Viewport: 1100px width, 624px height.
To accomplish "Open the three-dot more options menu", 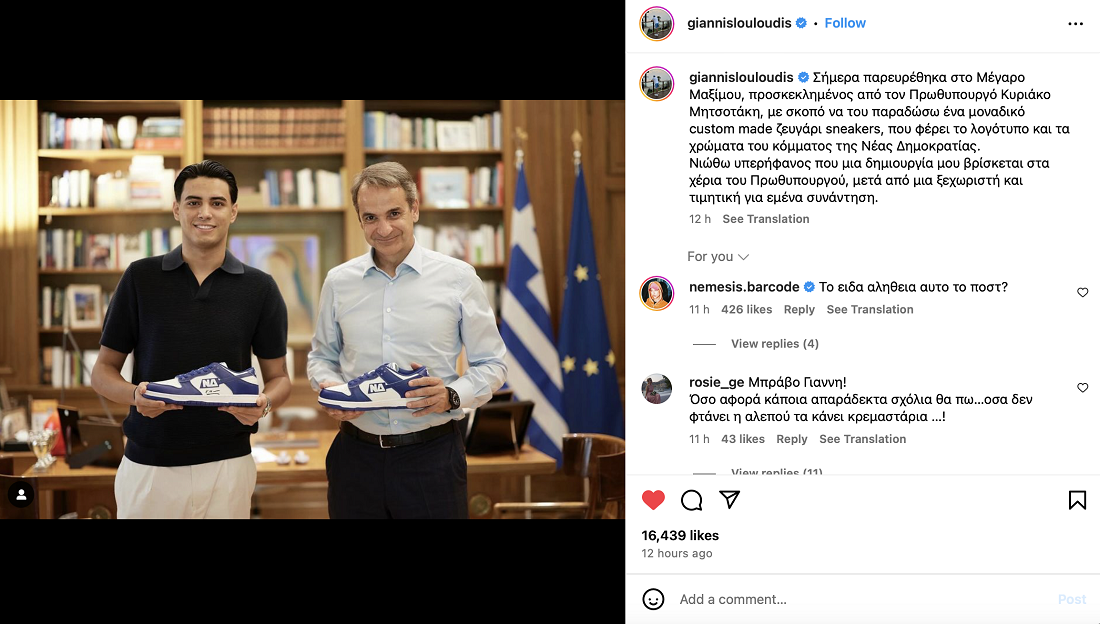I will [1075, 24].
